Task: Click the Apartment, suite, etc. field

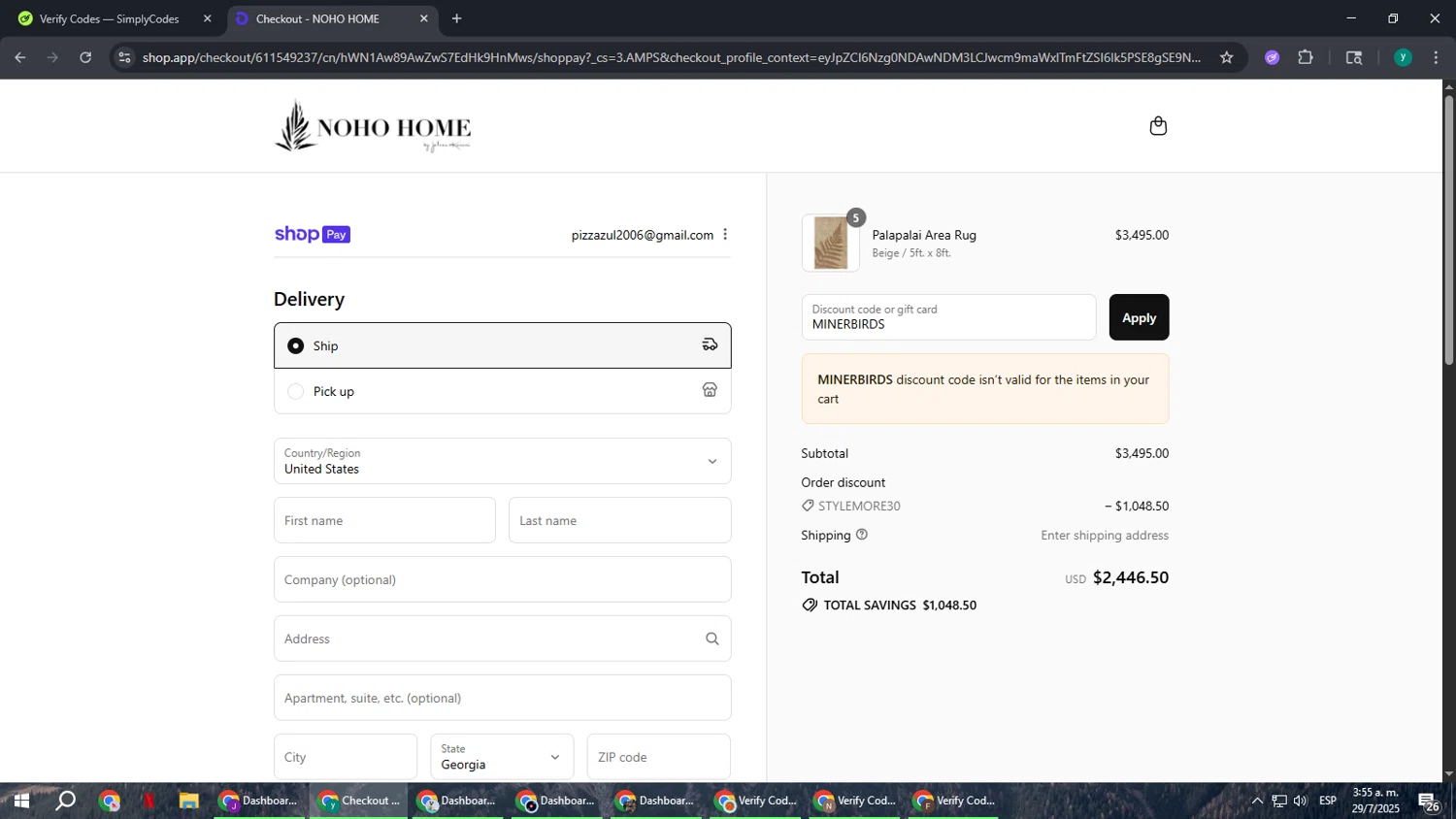Action: (503, 698)
